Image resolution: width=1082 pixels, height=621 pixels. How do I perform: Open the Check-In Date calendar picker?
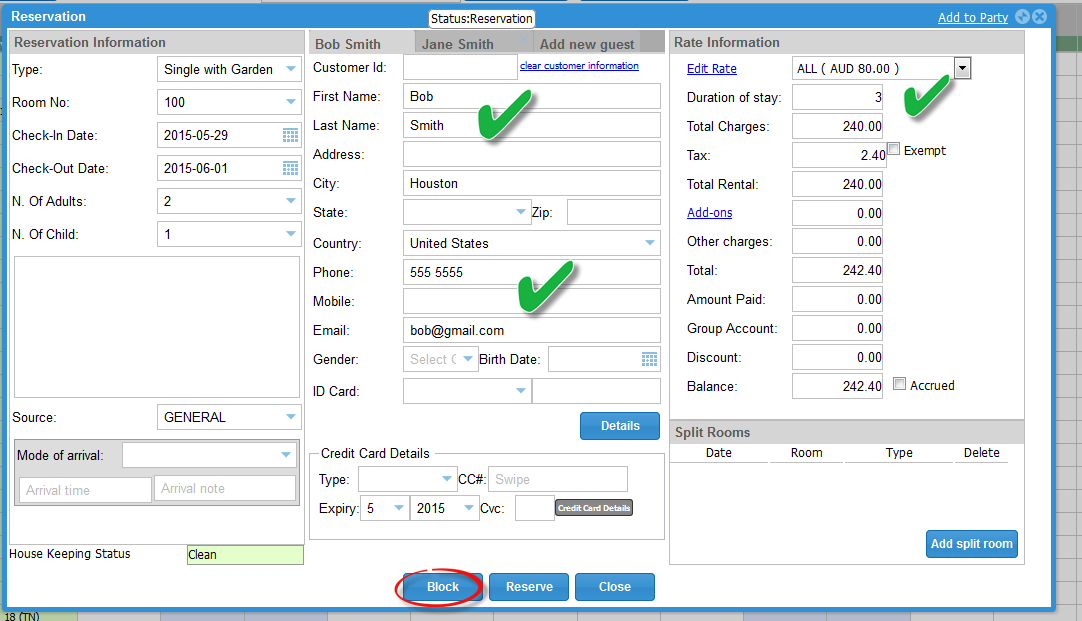(x=290, y=136)
